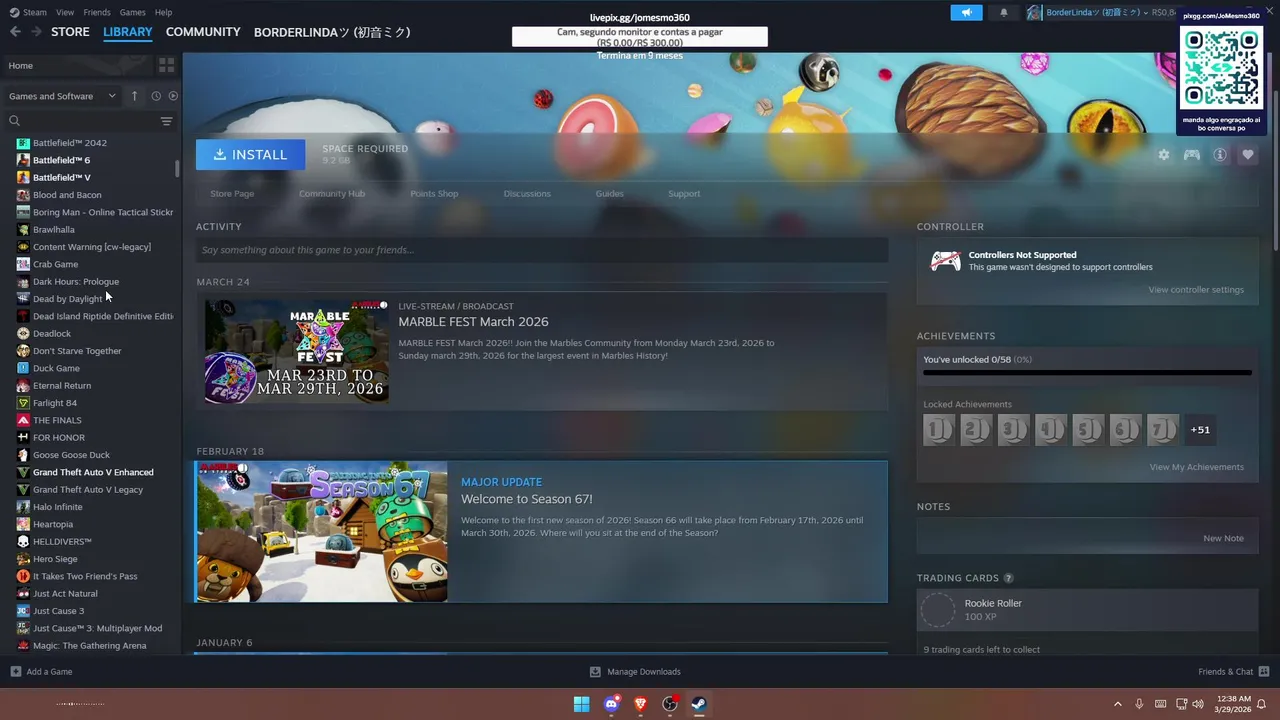
Task: Click the recent activity clock icon
Action: tap(156, 96)
